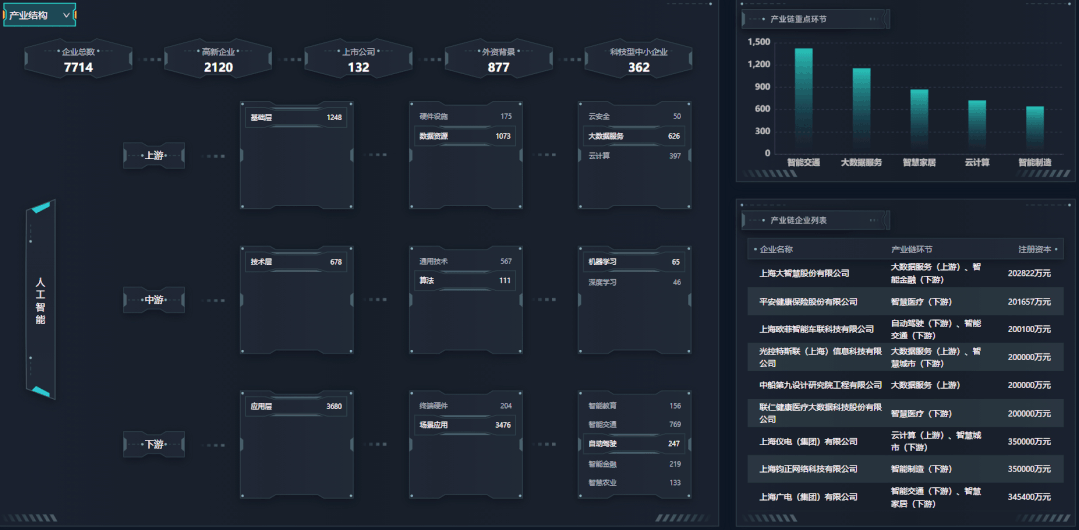Click the 企业总数 7714 stat card
Image resolution: width=1079 pixels, height=530 pixels.
click(x=78, y=59)
